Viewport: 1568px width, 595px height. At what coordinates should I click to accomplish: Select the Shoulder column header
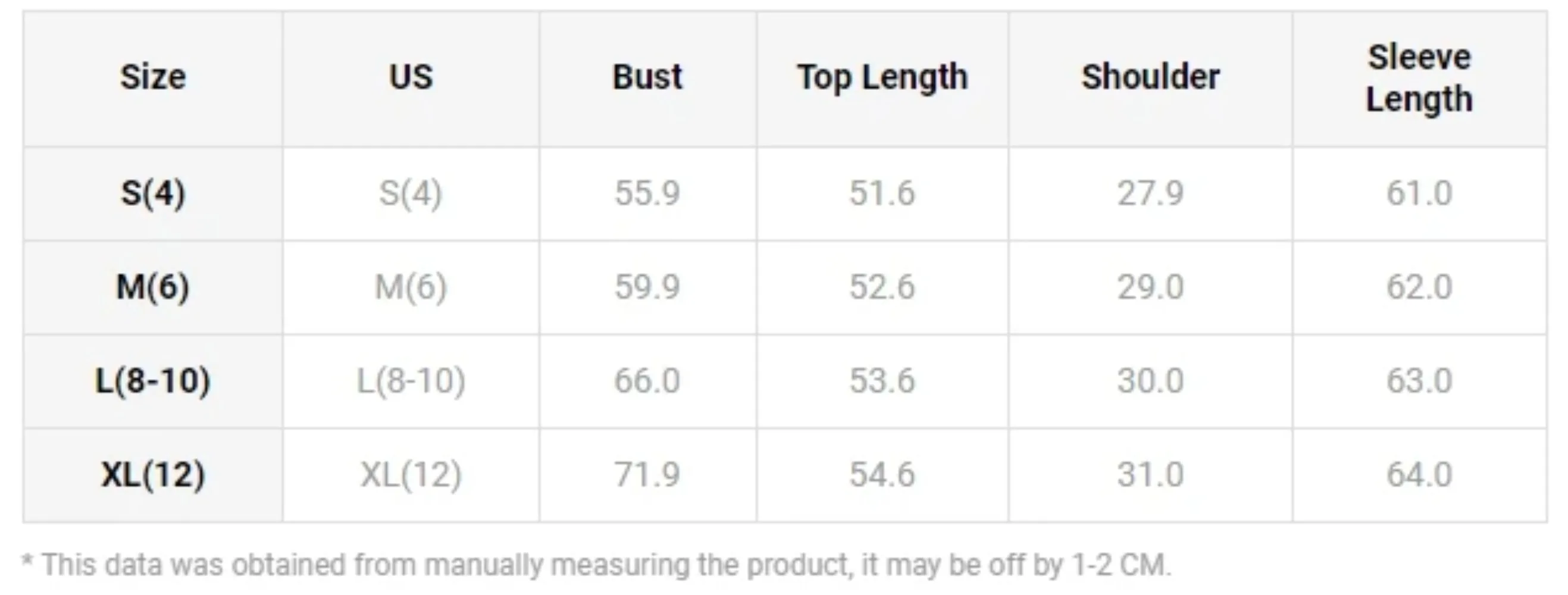click(x=1150, y=77)
